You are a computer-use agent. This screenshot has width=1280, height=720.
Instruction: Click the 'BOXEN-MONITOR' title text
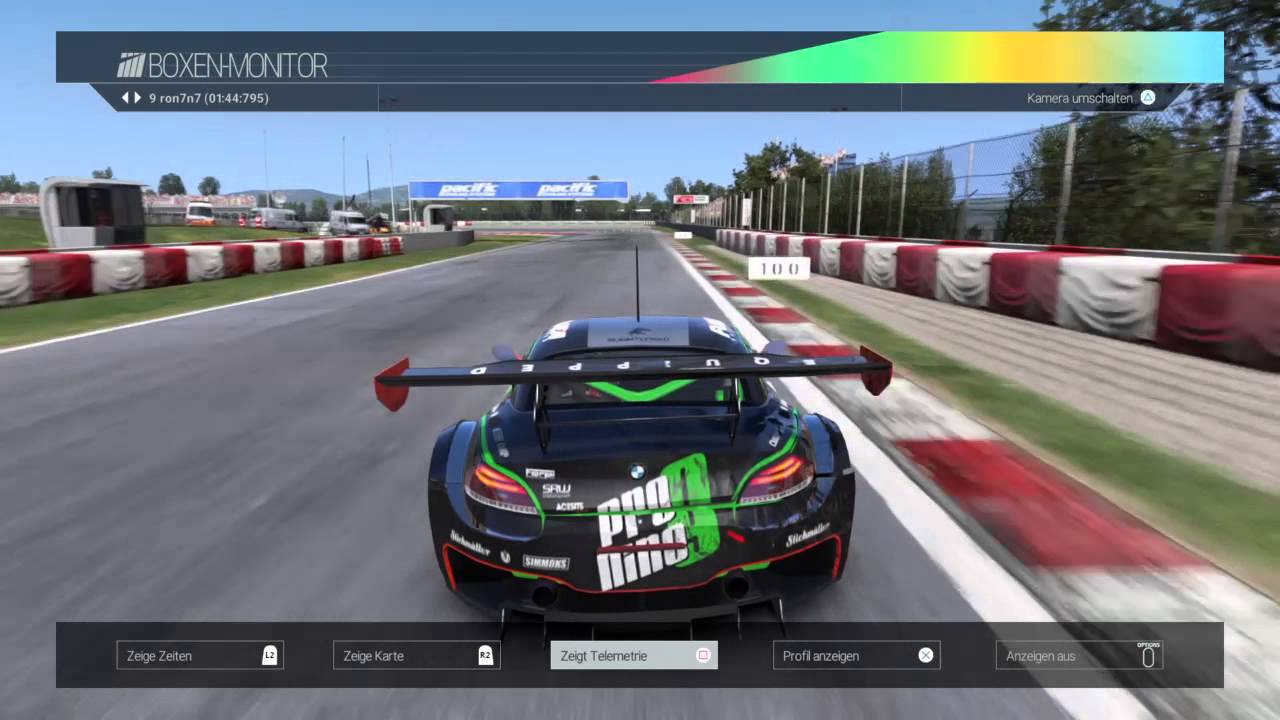pos(238,66)
